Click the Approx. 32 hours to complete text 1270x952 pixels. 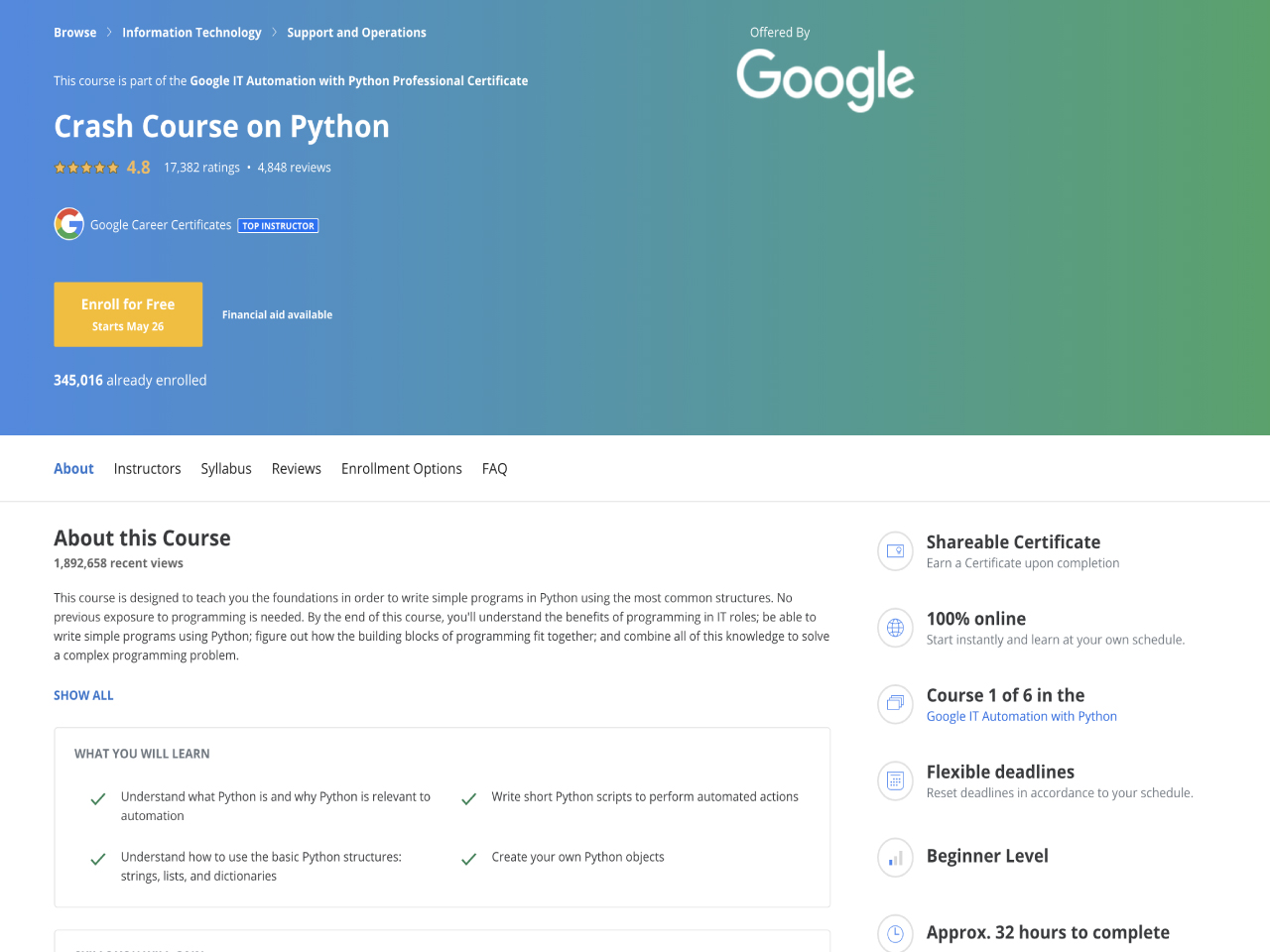click(1048, 933)
